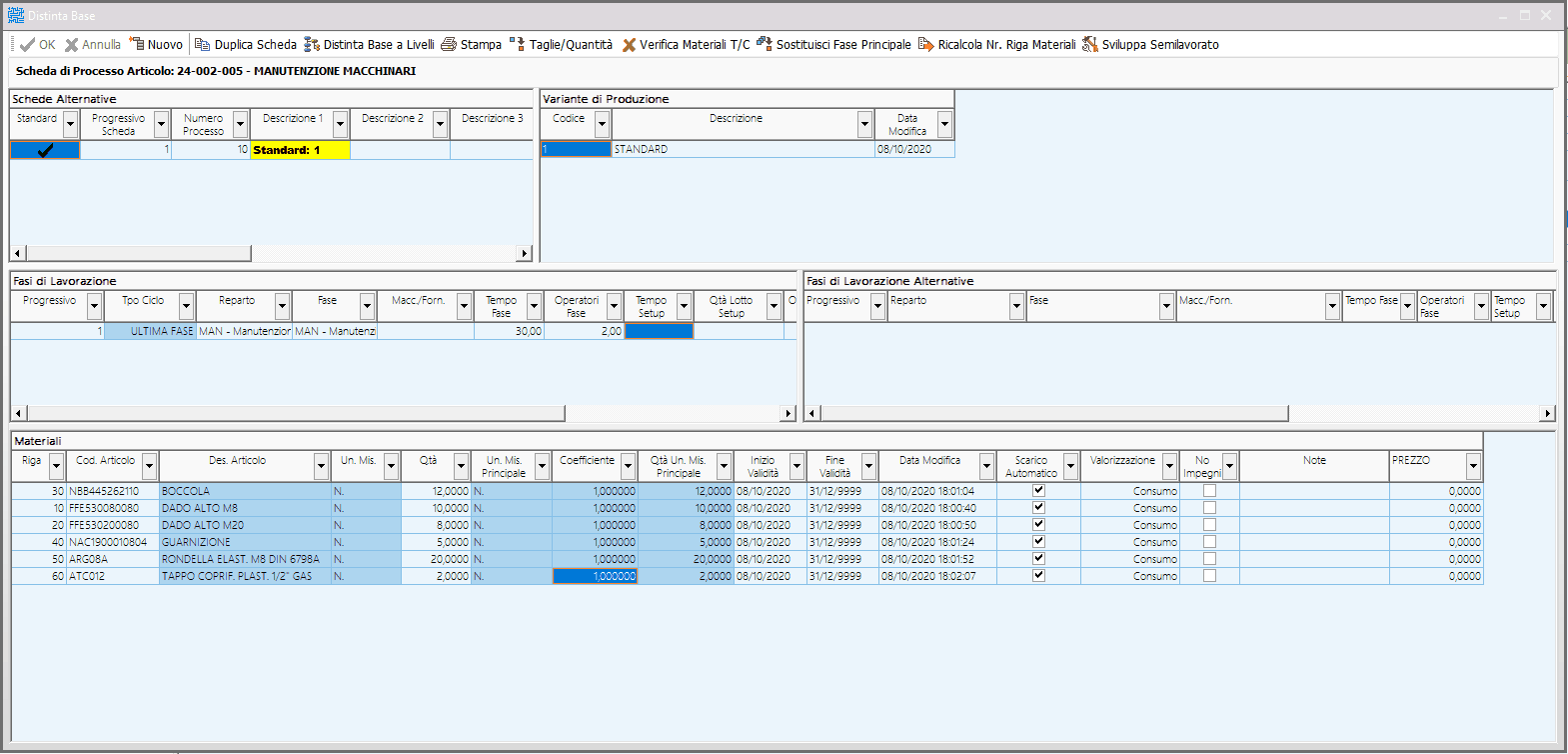Click Schede Alternative horizontal scrollbar right arrow
The image size is (1568, 754).
(524, 253)
